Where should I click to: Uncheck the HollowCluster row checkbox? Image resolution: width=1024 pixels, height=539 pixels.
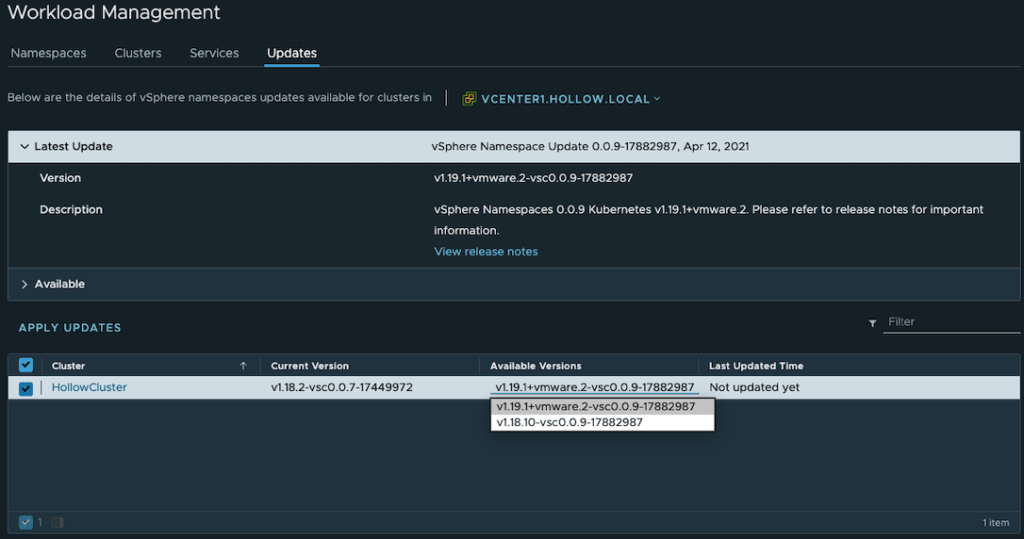pos(26,388)
